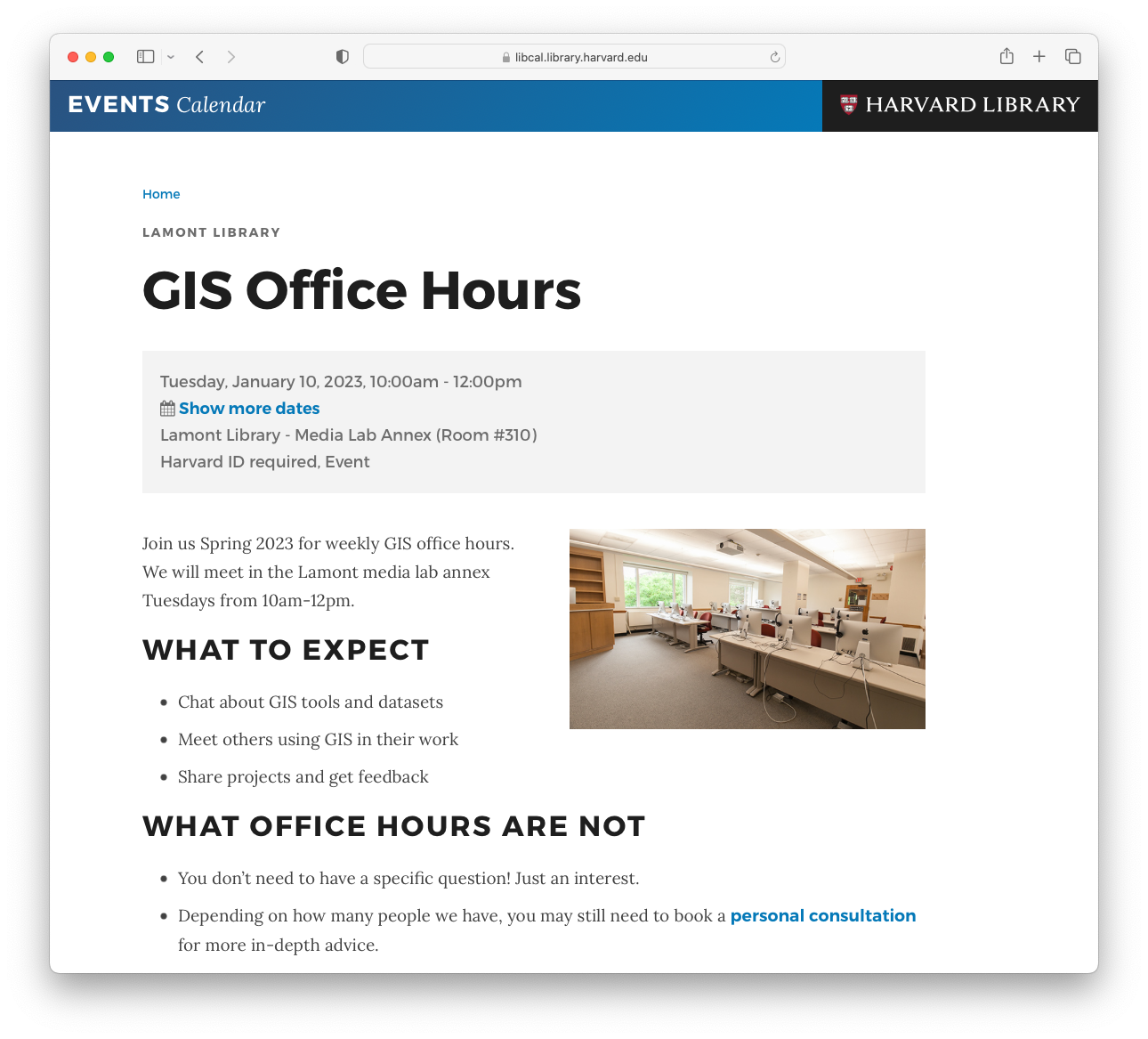Follow the Home breadcrumb link

(161, 194)
